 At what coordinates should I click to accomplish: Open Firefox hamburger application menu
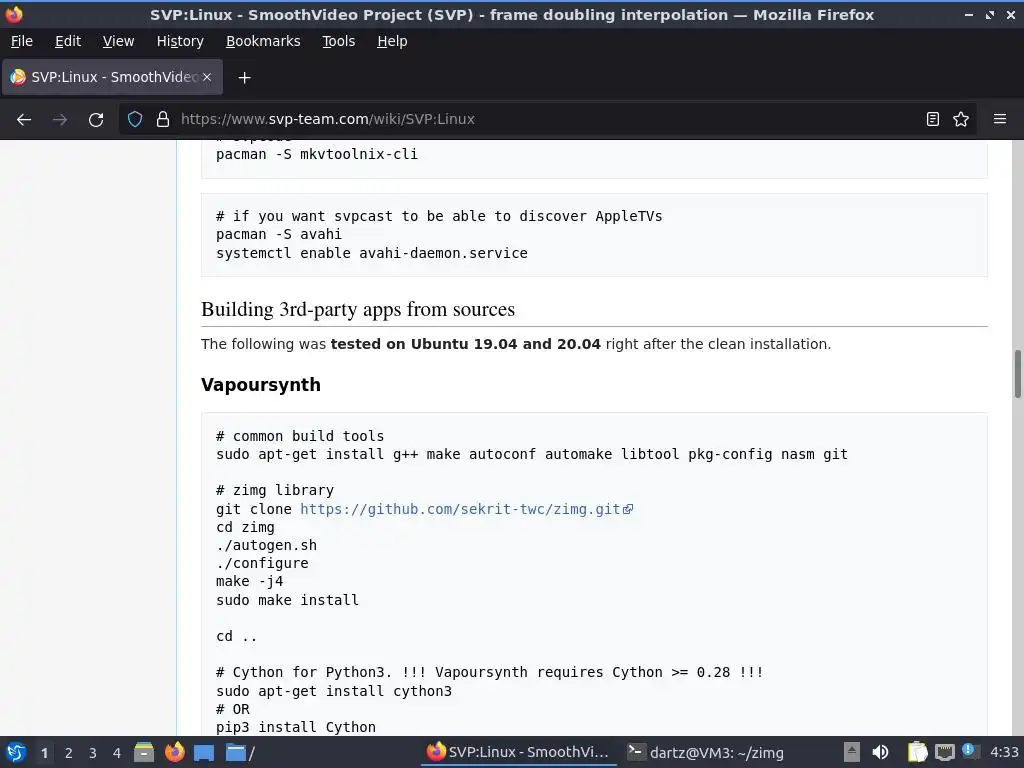[1000, 120]
